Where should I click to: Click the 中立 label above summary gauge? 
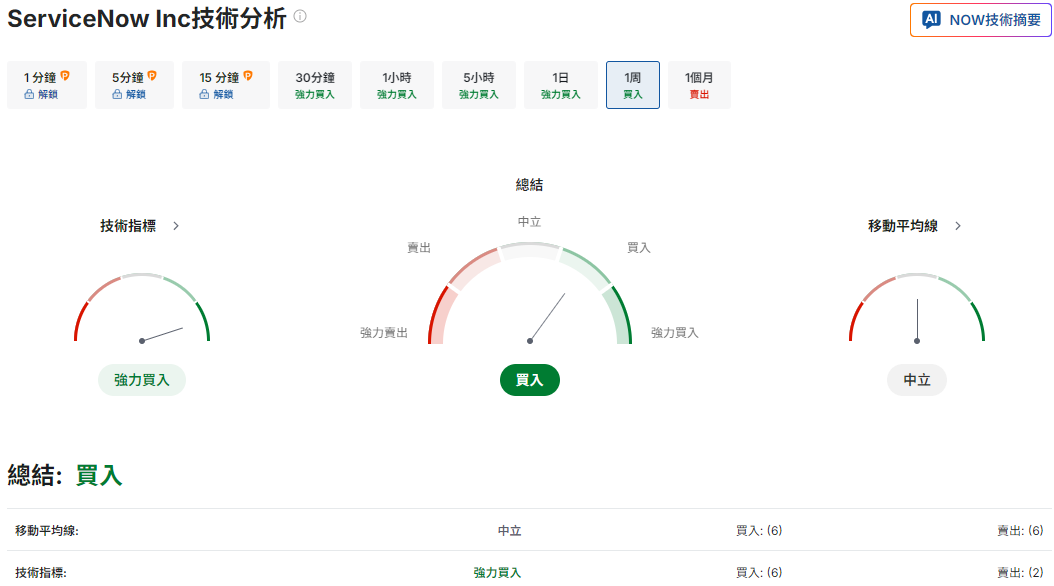tap(530, 222)
